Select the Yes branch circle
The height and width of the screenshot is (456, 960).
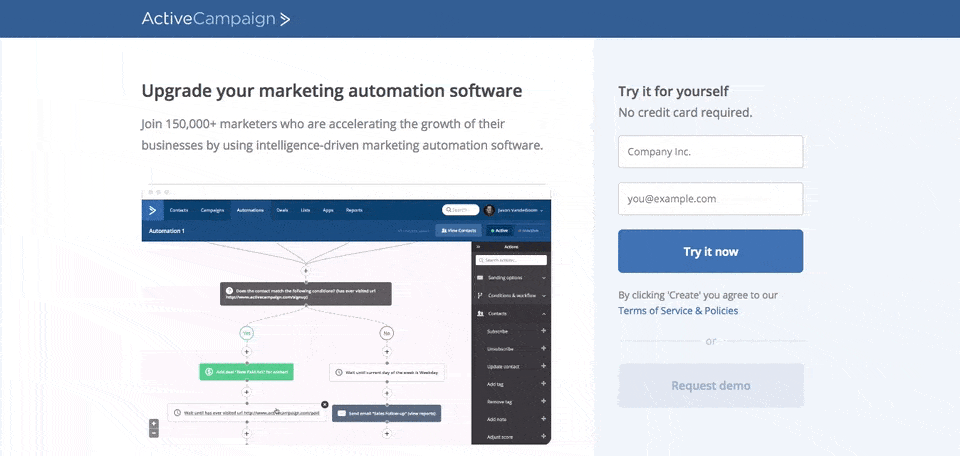(x=247, y=333)
